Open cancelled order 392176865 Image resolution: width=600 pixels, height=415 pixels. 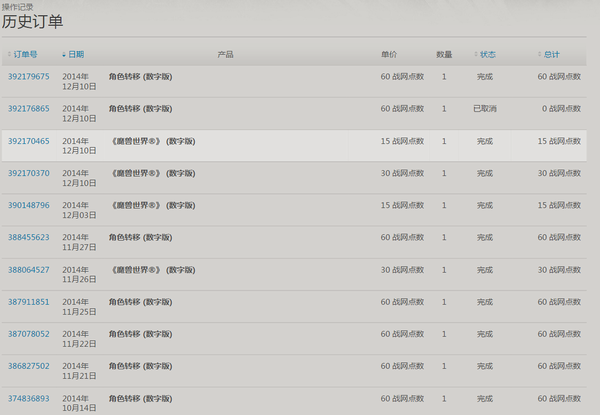click(29, 109)
